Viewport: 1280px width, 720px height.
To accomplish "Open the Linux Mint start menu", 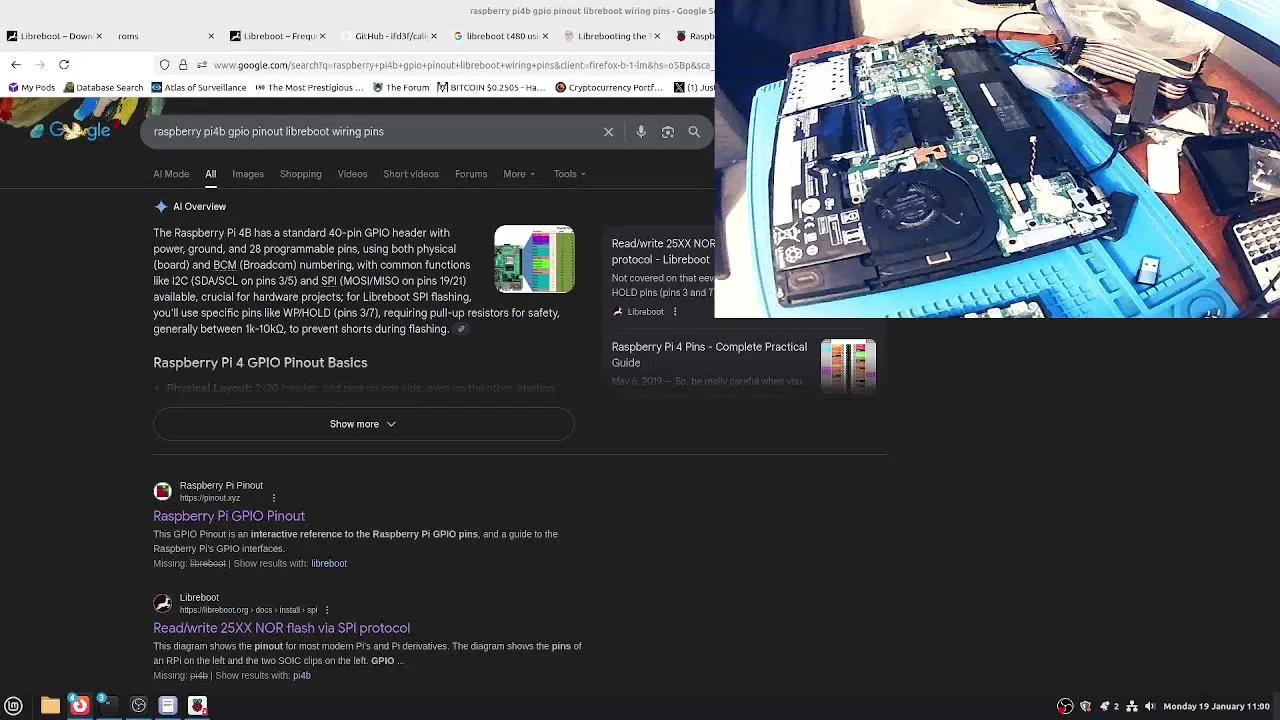I will 14,706.
